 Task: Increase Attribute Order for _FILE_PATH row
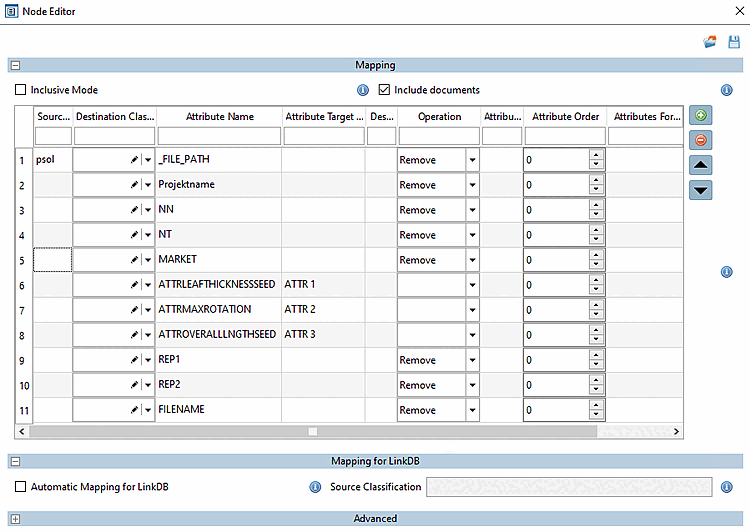[596, 155]
